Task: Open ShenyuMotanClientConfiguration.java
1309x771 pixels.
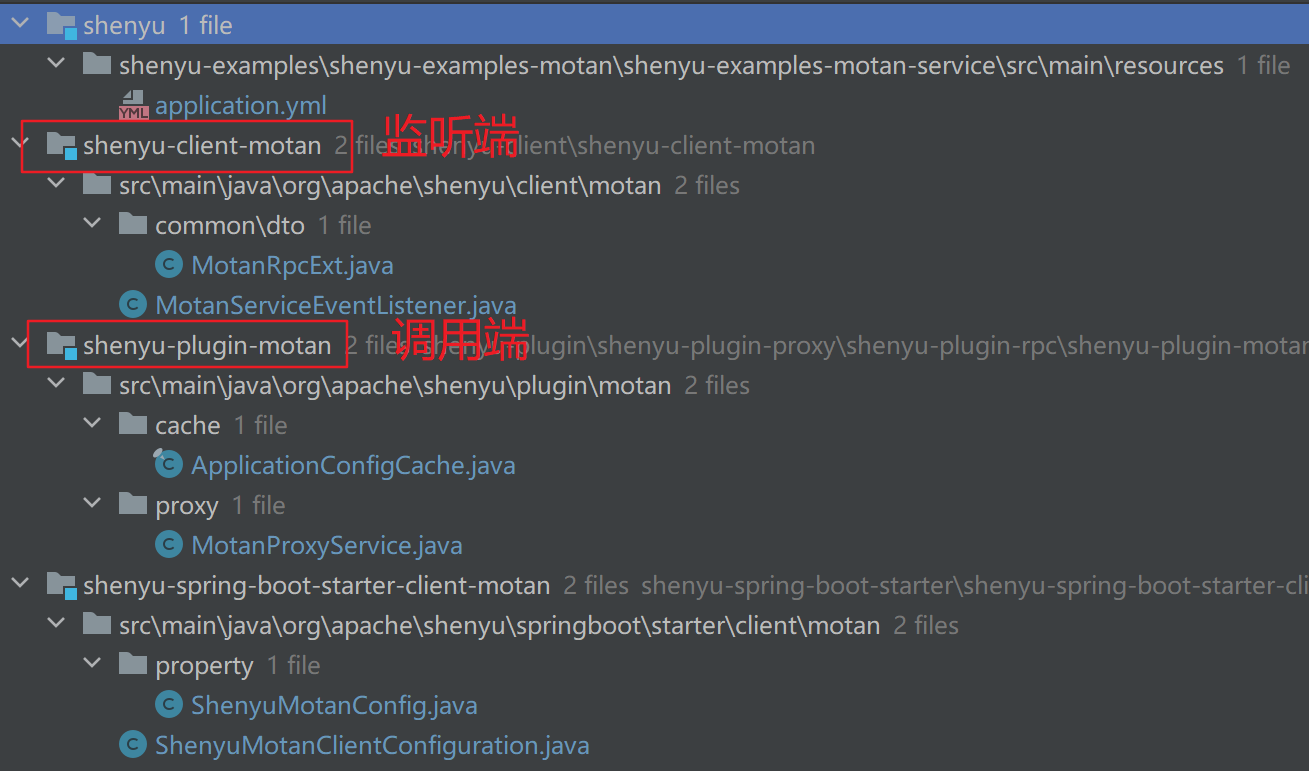Action: (x=372, y=745)
